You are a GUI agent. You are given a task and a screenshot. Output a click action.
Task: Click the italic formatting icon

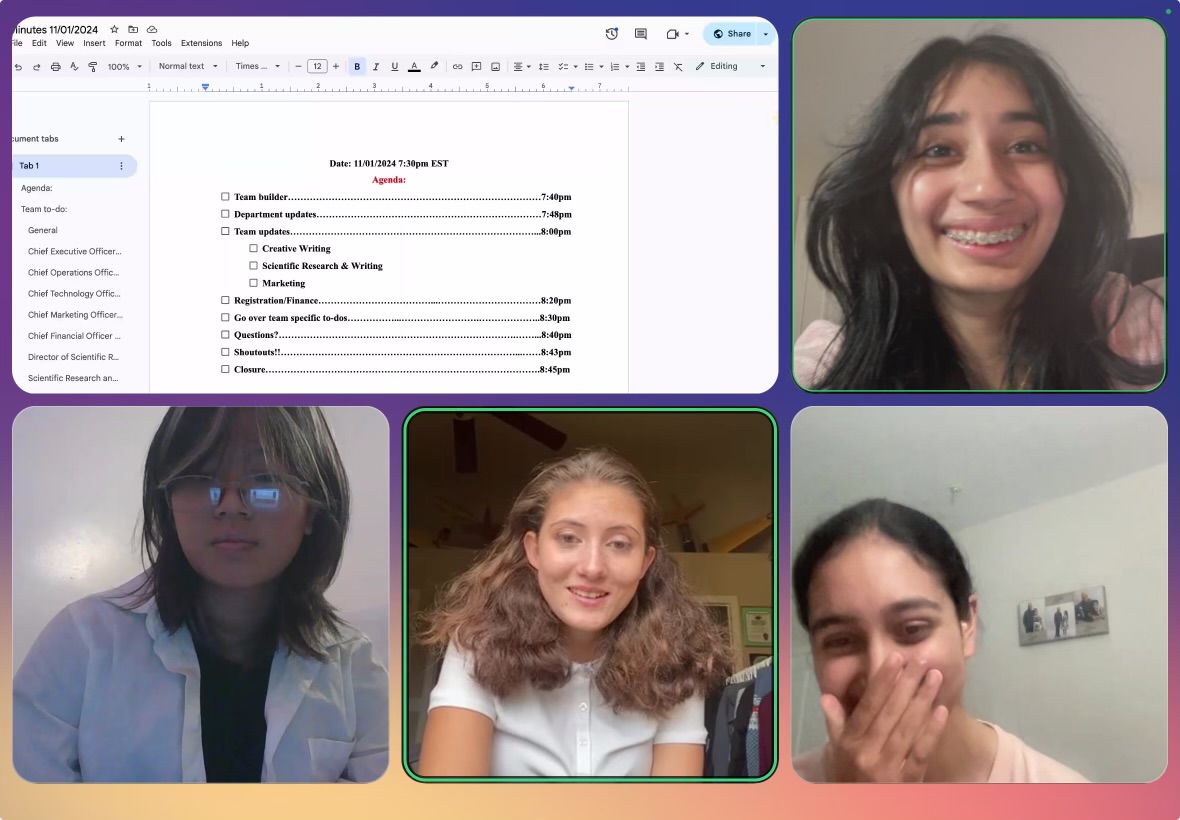[x=376, y=67]
